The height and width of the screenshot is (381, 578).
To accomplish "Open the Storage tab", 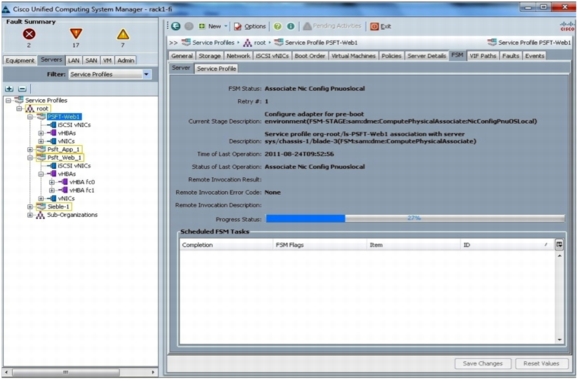I will tap(209, 56).
